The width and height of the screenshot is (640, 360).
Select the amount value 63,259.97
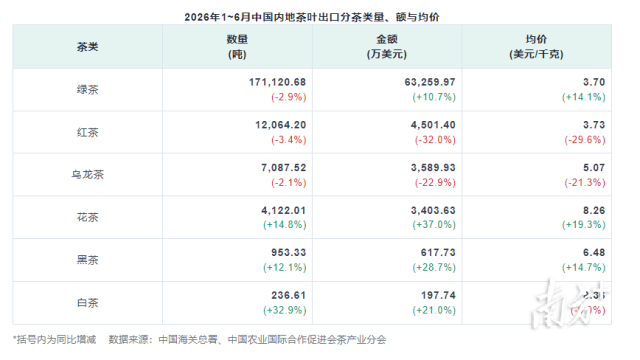click(x=430, y=82)
